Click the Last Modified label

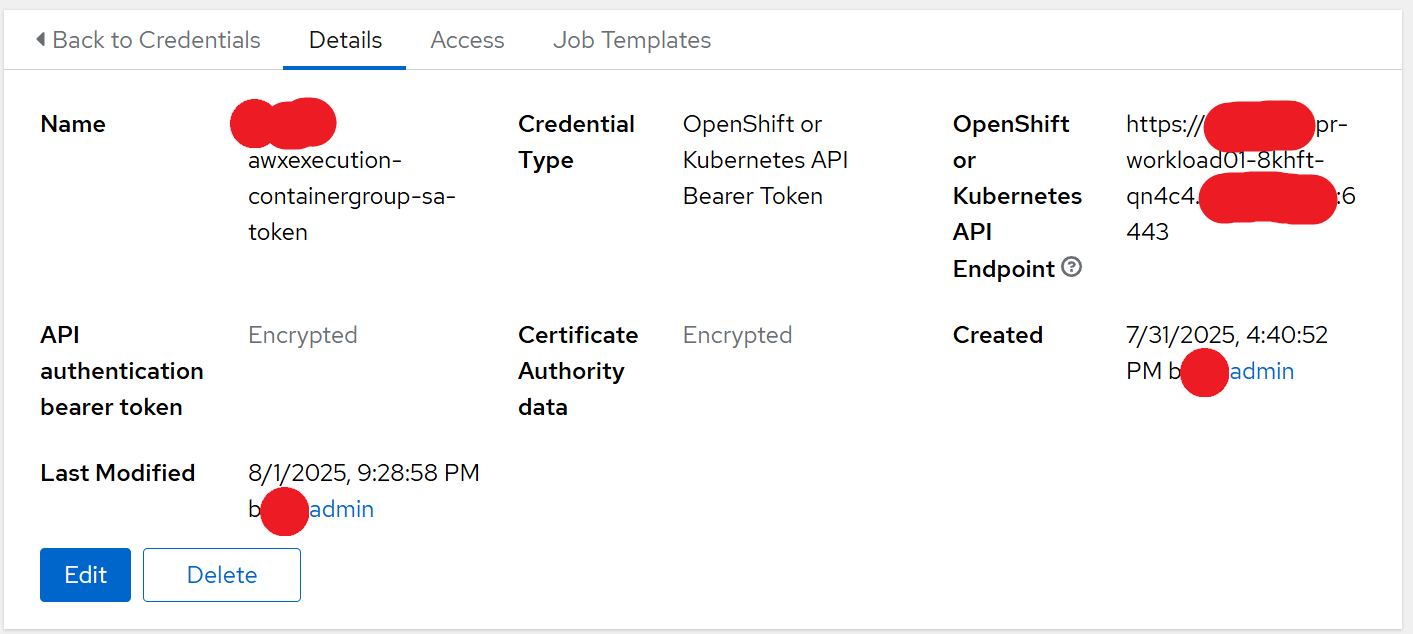117,473
